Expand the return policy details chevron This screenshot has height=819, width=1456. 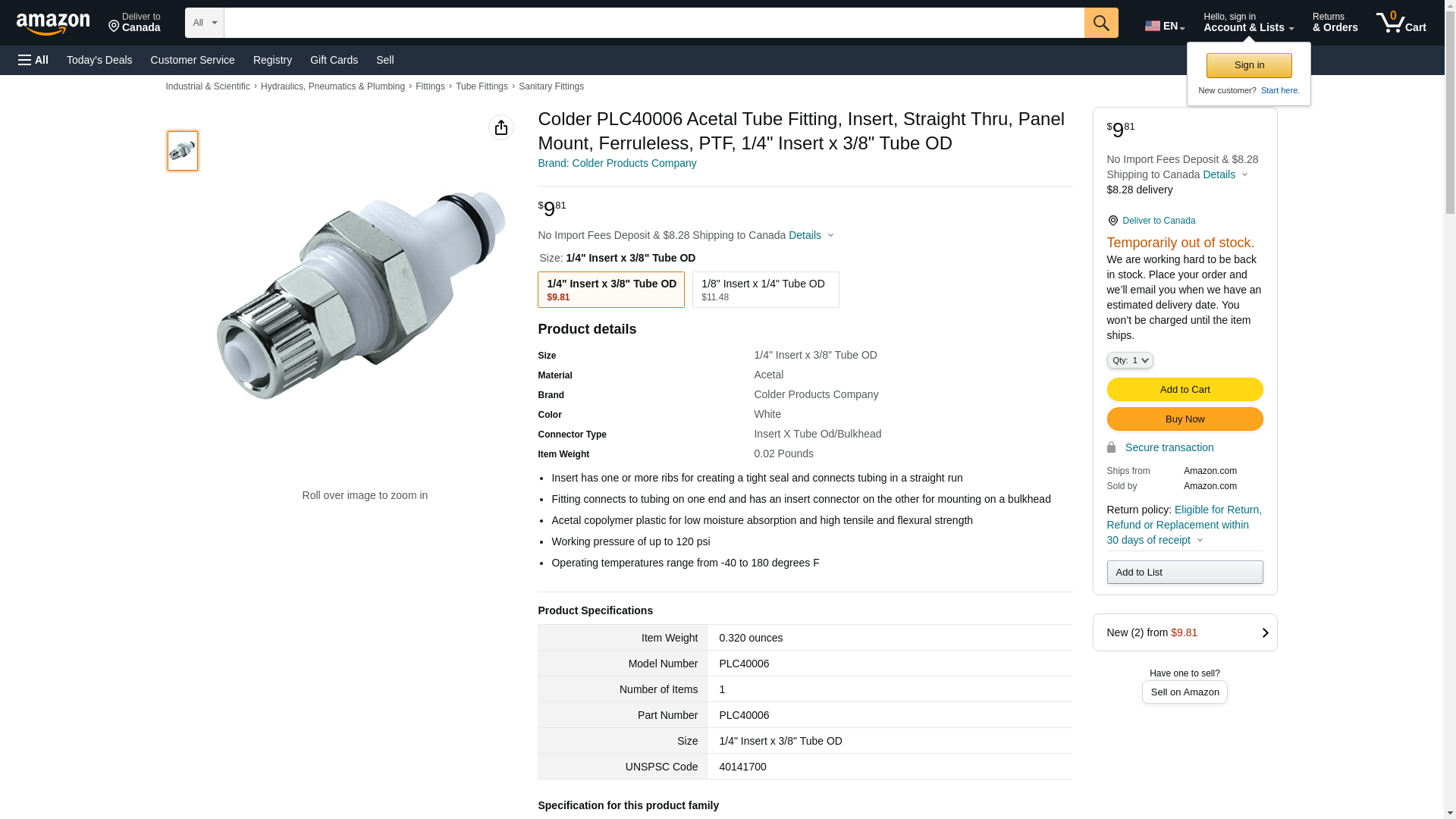tap(1200, 541)
